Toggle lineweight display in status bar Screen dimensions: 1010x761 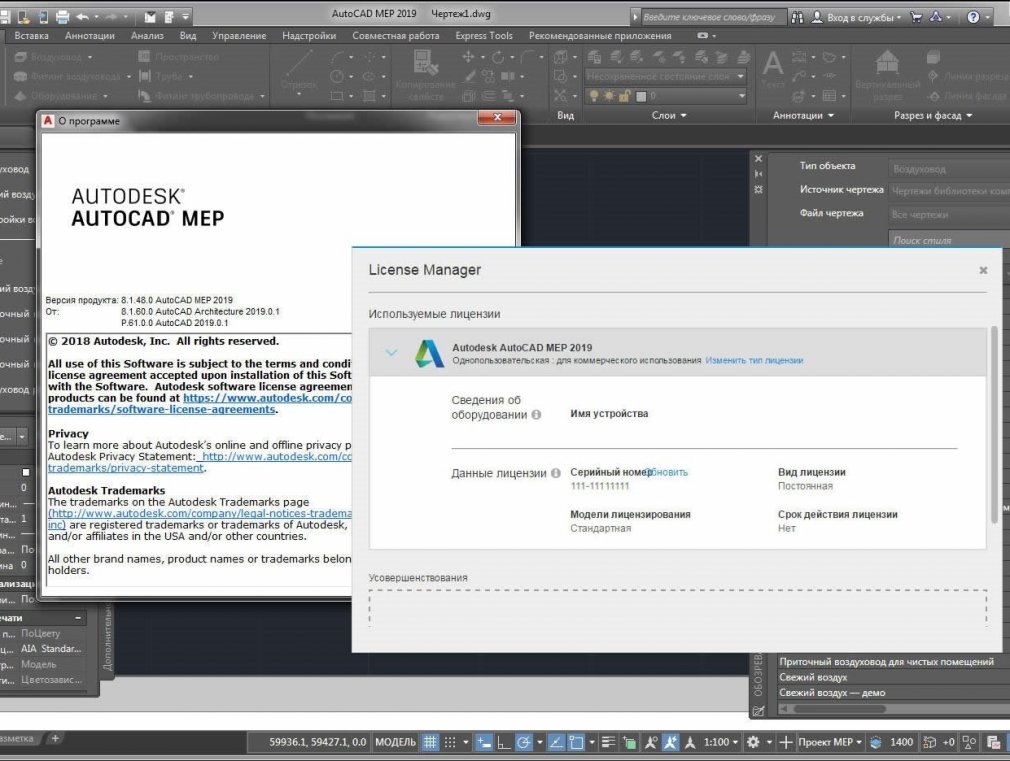point(608,742)
